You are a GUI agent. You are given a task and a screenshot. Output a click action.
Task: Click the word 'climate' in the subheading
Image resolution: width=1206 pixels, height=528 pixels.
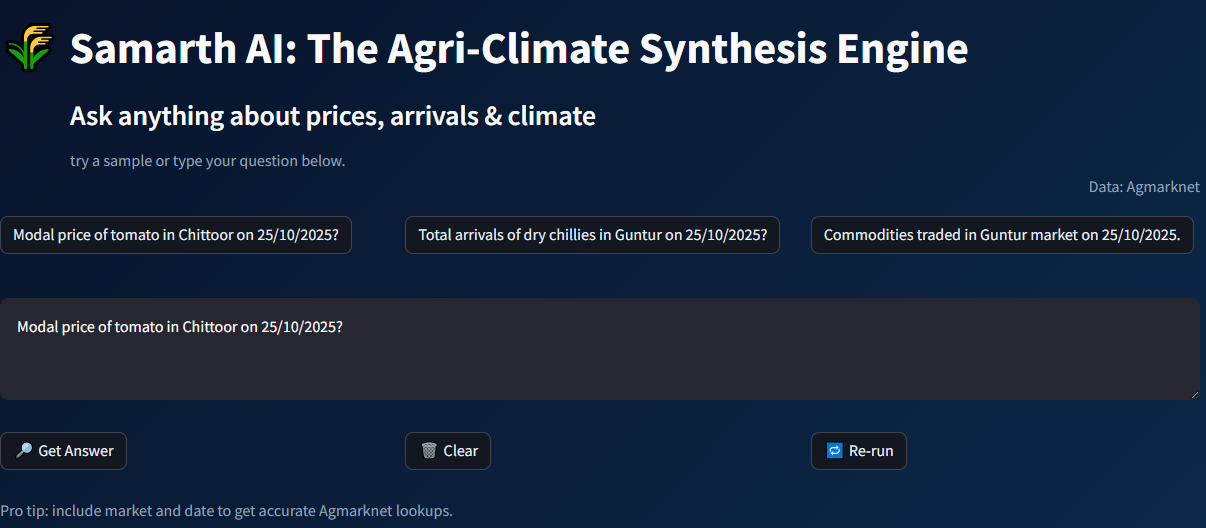tap(551, 116)
